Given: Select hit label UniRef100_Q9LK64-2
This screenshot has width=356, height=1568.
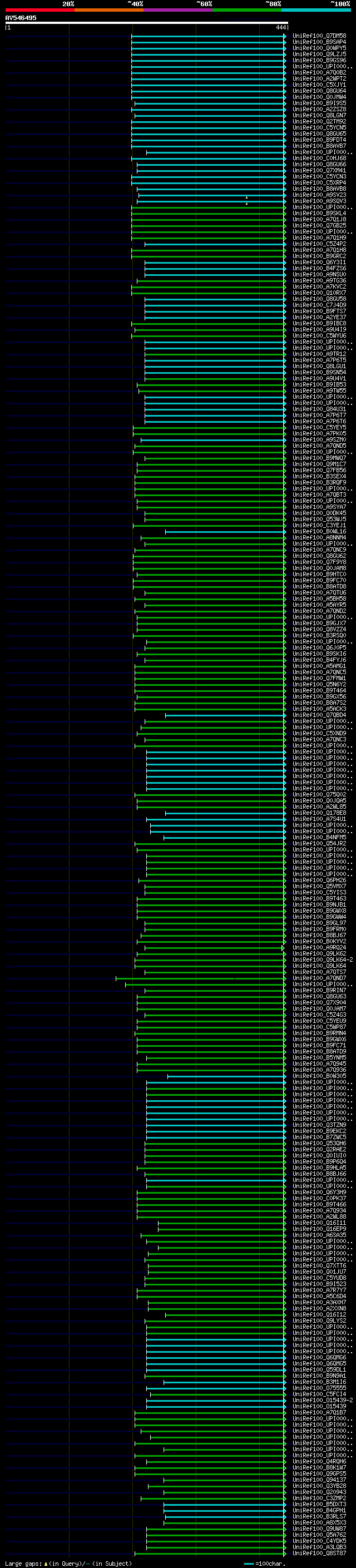Looking at the screenshot, I should [323, 959].
